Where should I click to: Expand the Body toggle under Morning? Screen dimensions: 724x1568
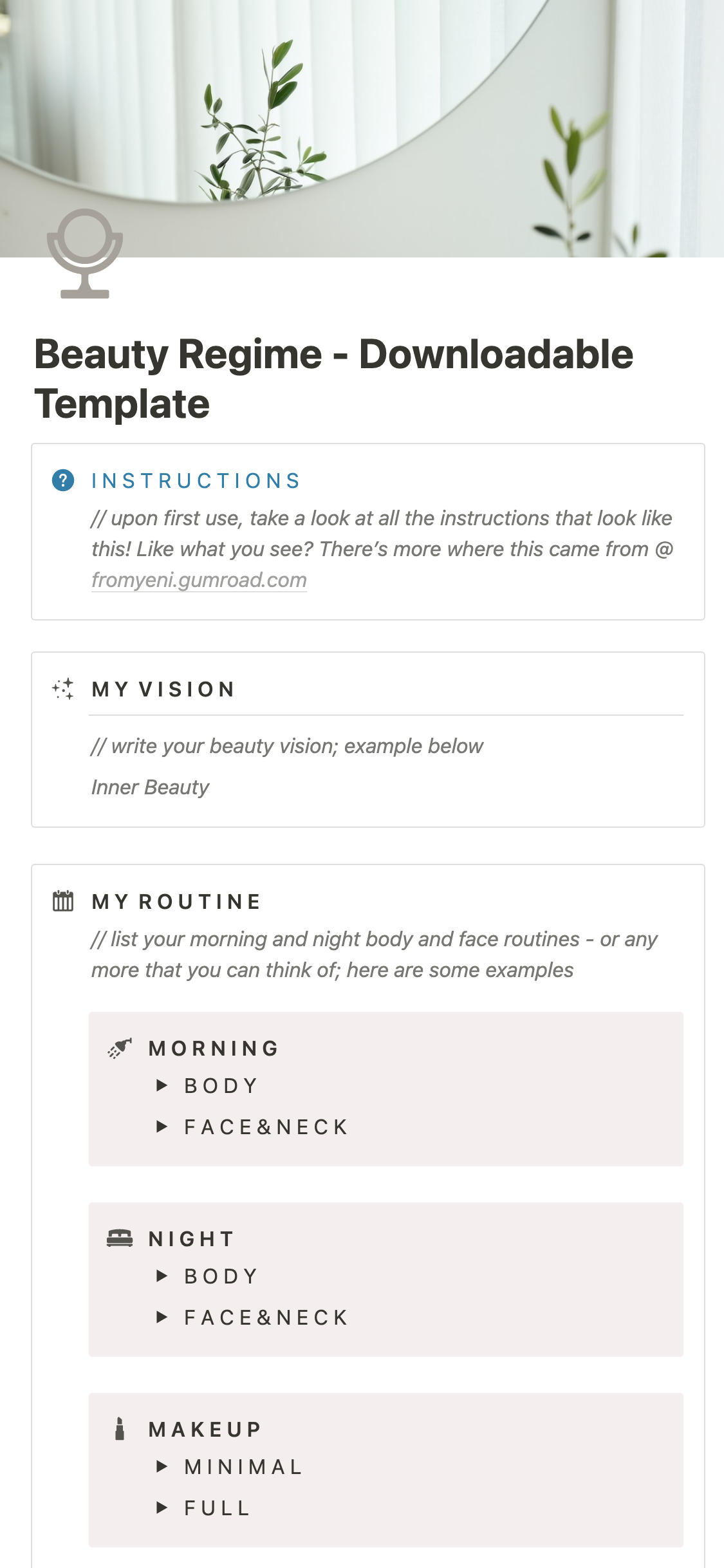click(x=162, y=1086)
